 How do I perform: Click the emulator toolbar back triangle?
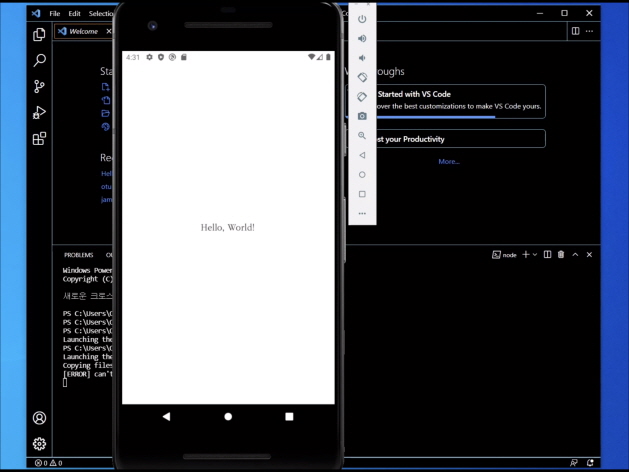point(362,155)
